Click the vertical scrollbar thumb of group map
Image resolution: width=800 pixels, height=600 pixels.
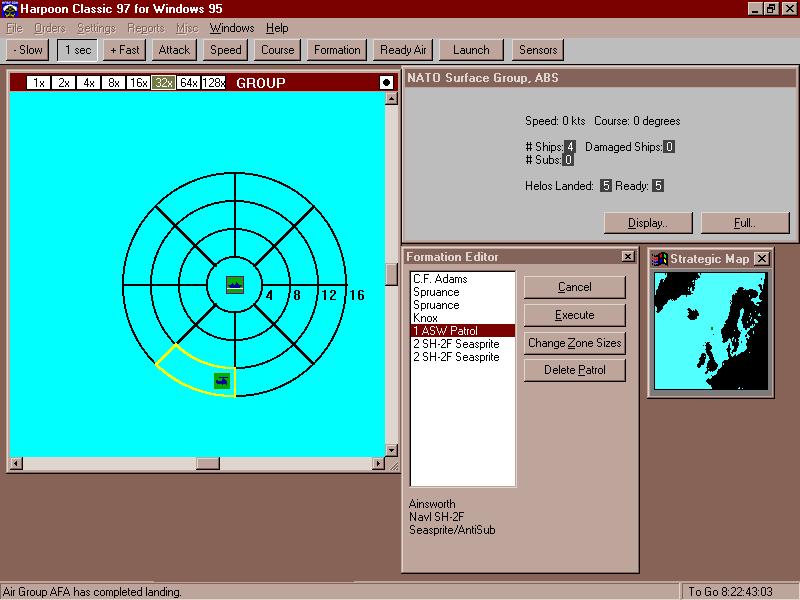click(x=391, y=274)
